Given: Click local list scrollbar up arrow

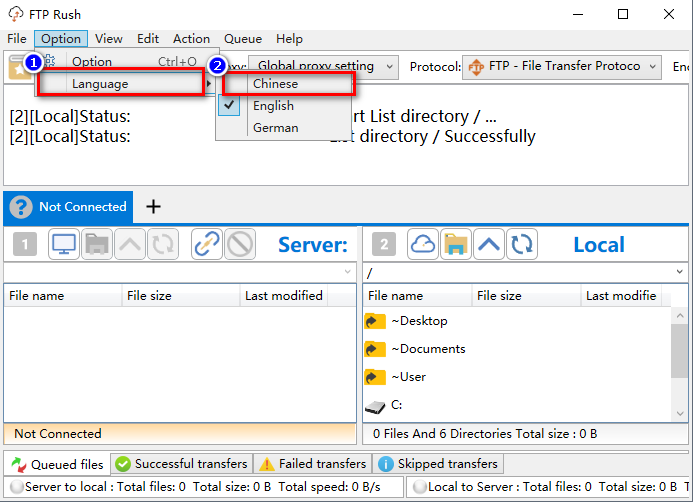Looking at the screenshot, I should 680,316.
